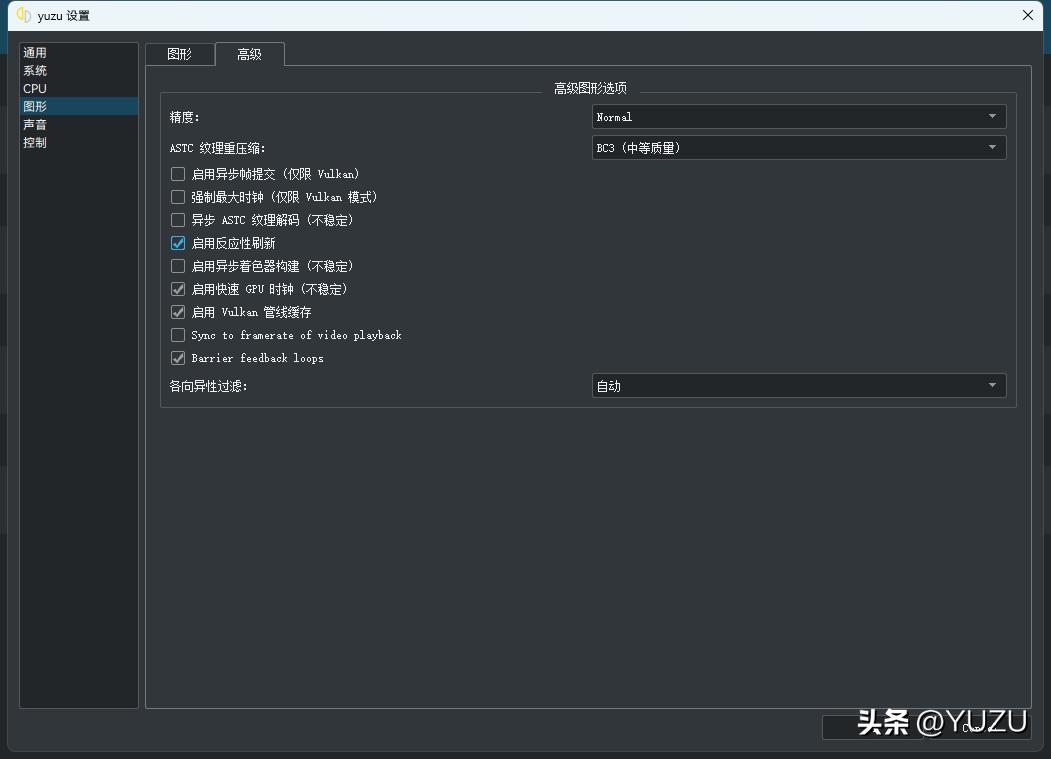The height and width of the screenshot is (759, 1051).
Task: Open the CPU settings category
Action: 34,88
